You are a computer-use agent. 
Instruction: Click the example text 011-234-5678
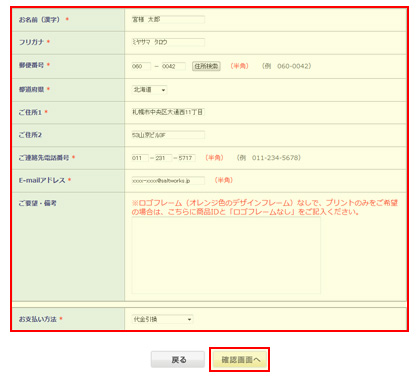tap(275, 158)
